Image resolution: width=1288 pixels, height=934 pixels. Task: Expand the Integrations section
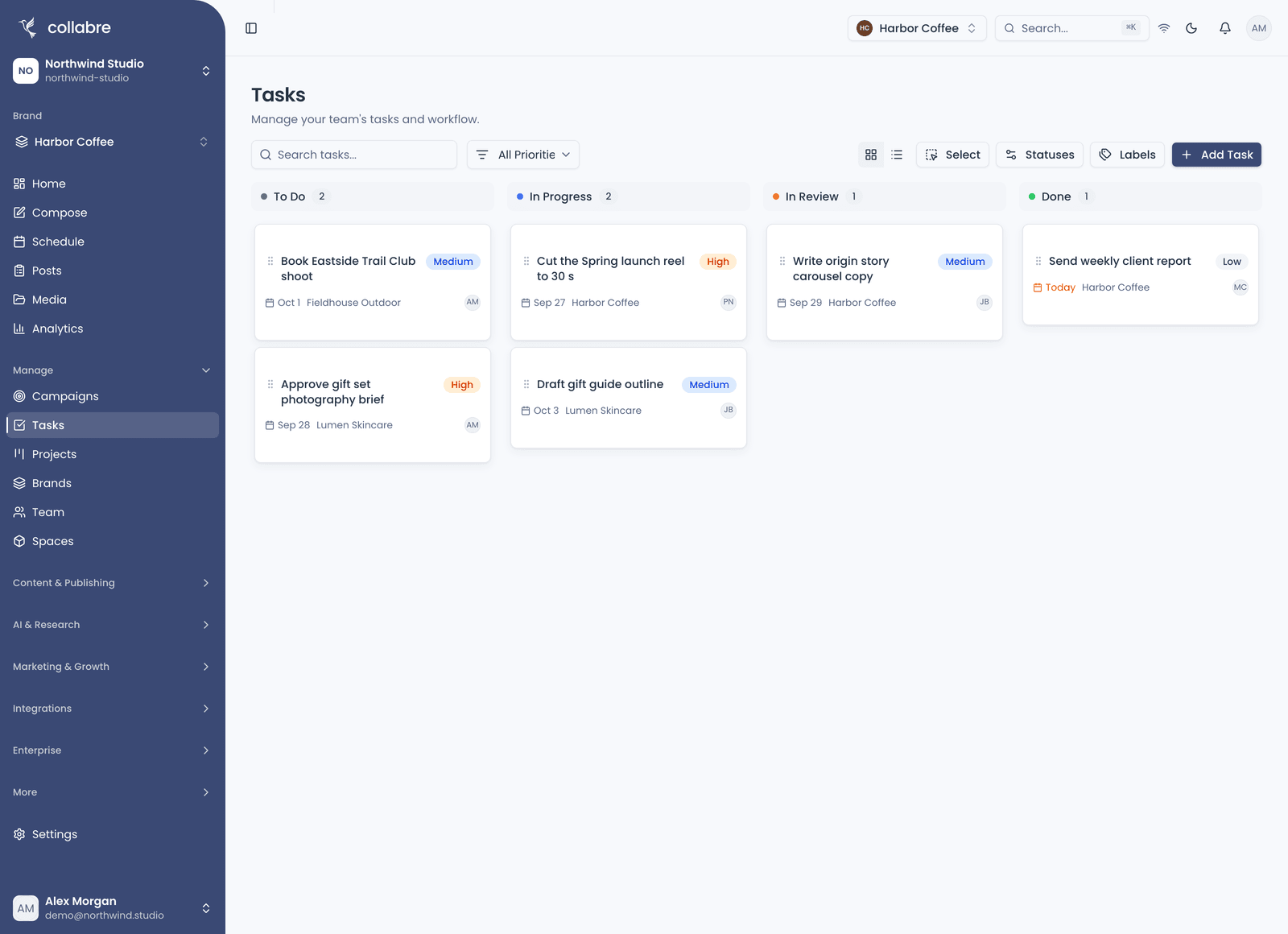pos(113,709)
